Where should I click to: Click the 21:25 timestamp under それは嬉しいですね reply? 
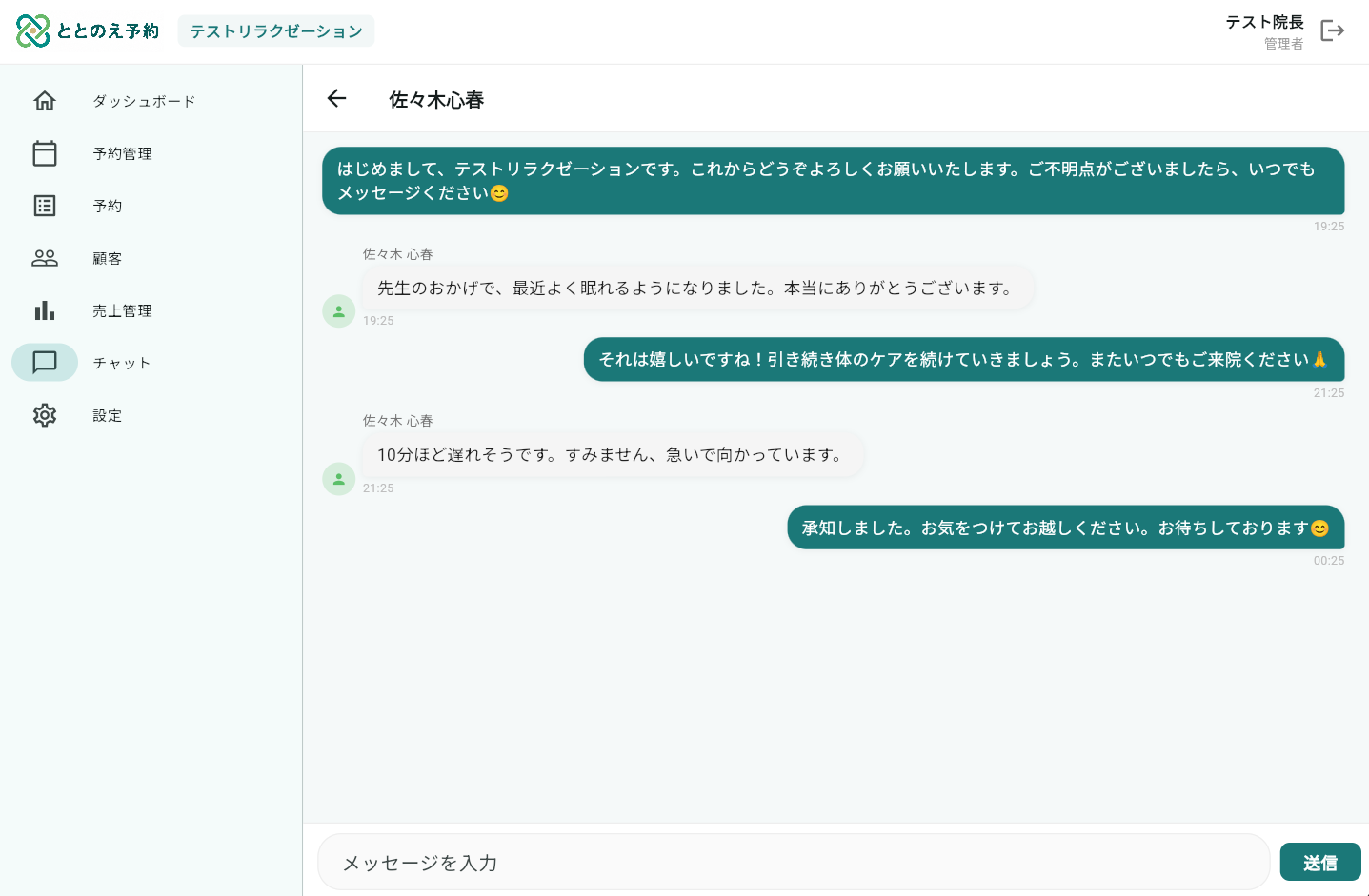click(x=1329, y=393)
